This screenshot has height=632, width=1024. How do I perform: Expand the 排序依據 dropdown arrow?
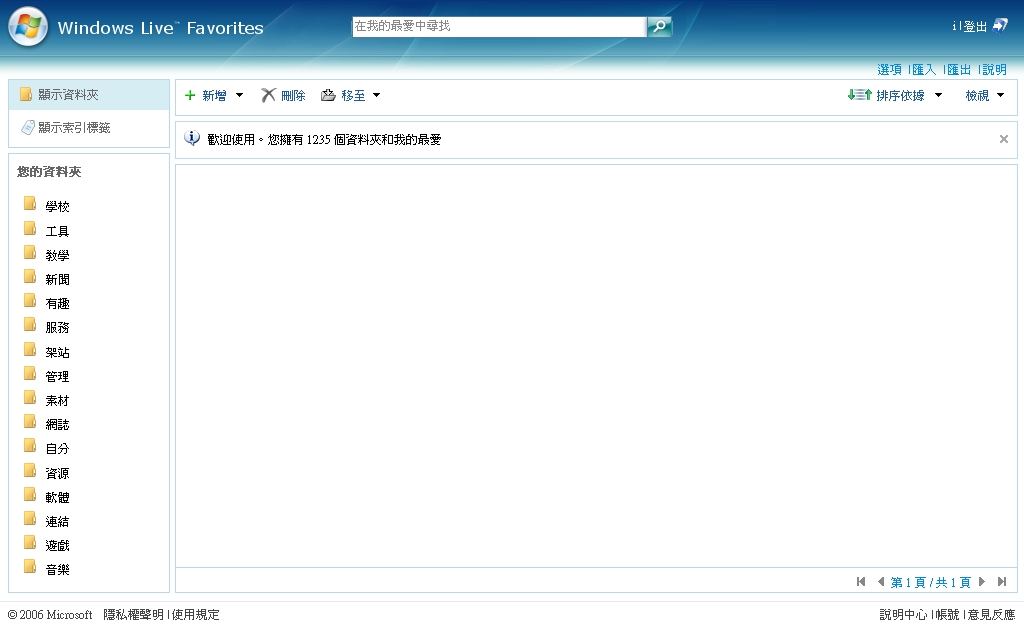click(x=938, y=95)
